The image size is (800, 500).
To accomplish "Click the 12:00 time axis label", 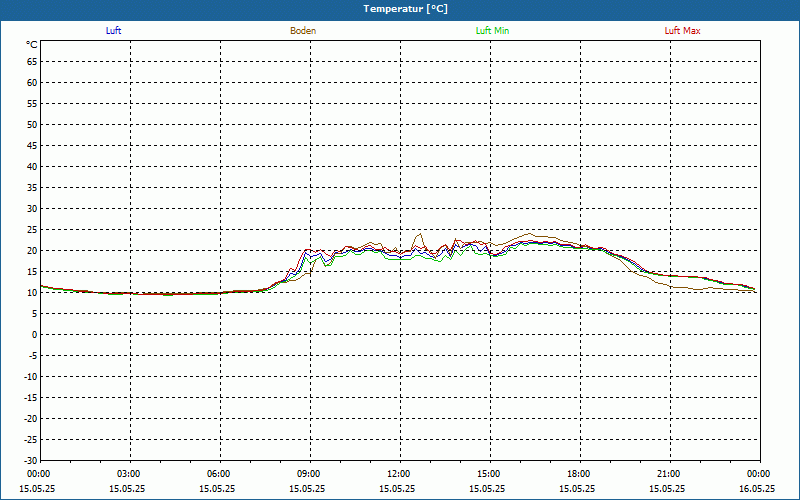I will click(398, 474).
